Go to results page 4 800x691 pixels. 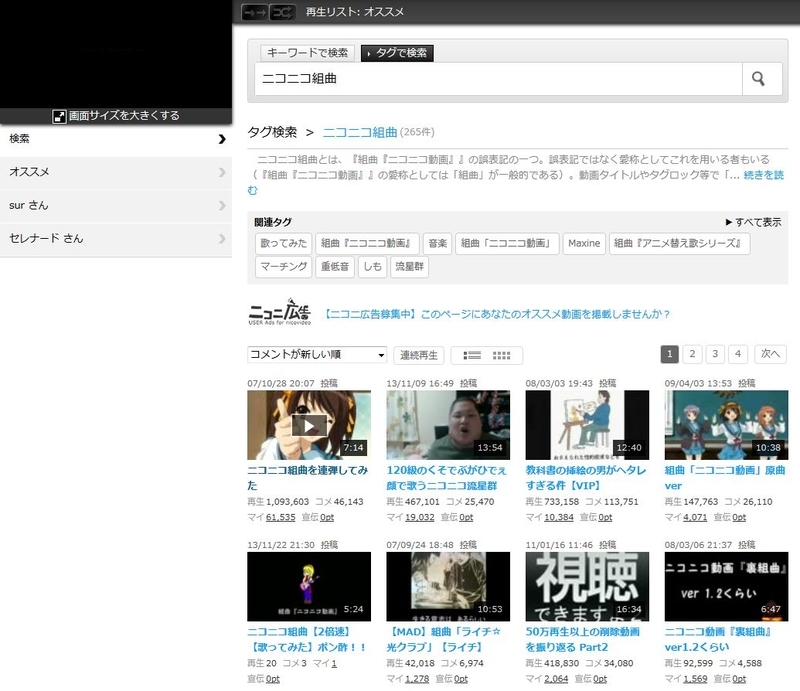[738, 354]
